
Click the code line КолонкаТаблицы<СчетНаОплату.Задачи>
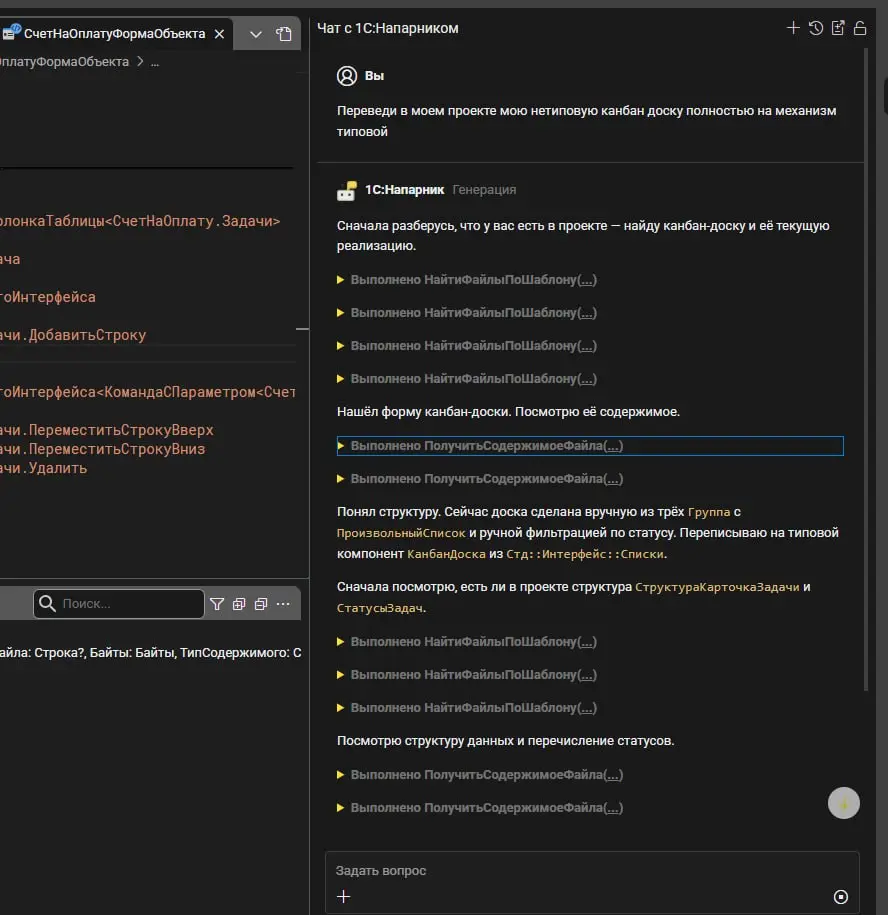coord(140,221)
